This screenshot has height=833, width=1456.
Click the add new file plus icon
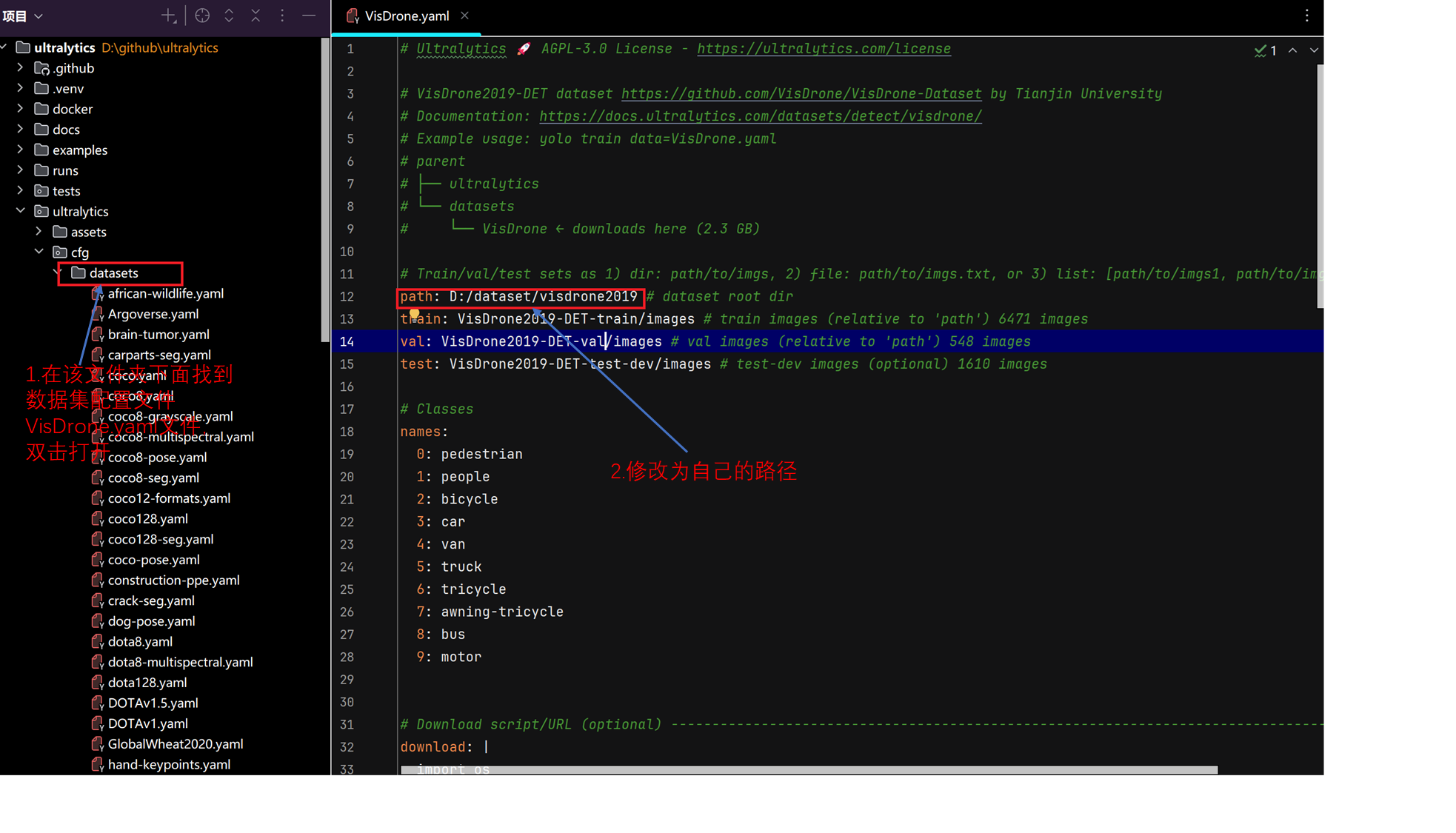pos(168,16)
